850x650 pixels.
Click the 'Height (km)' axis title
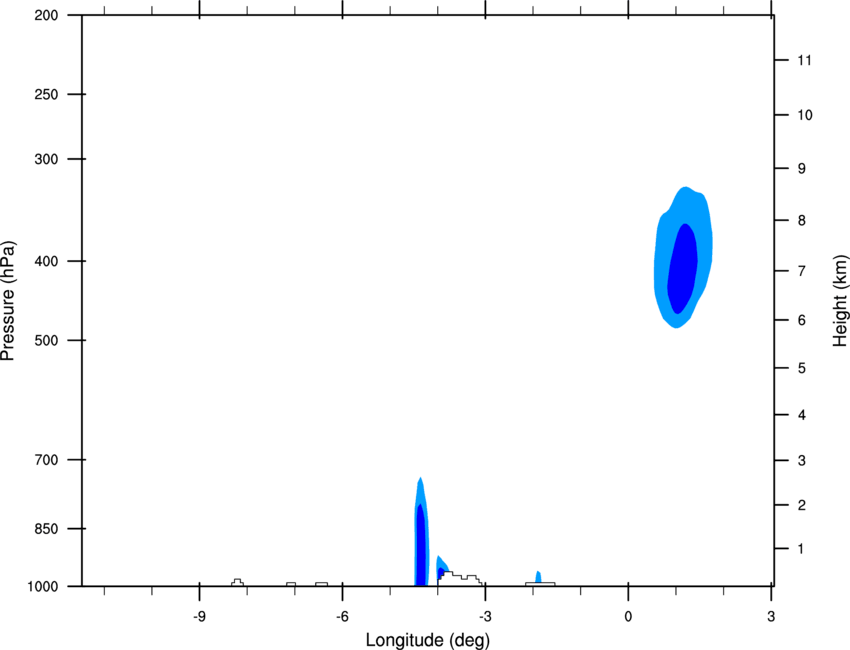(840, 300)
